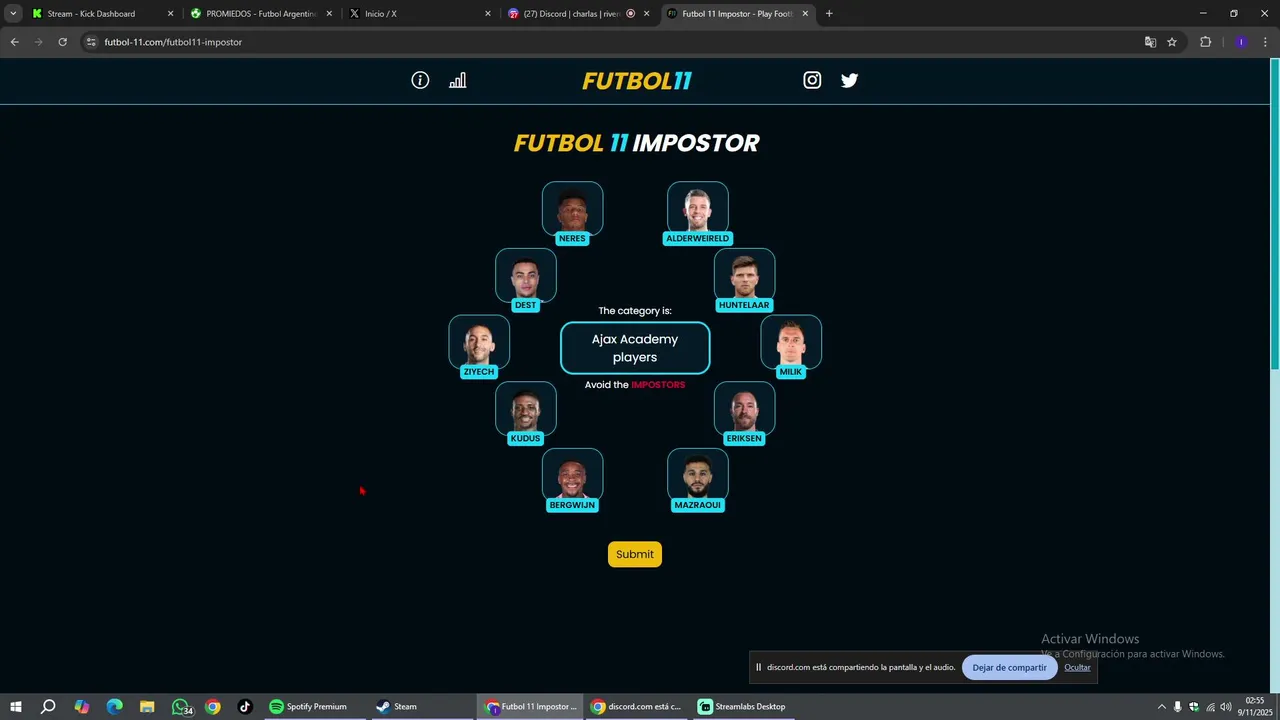Close the Inicio / X tab
1280x720 pixels.
[x=488, y=14]
